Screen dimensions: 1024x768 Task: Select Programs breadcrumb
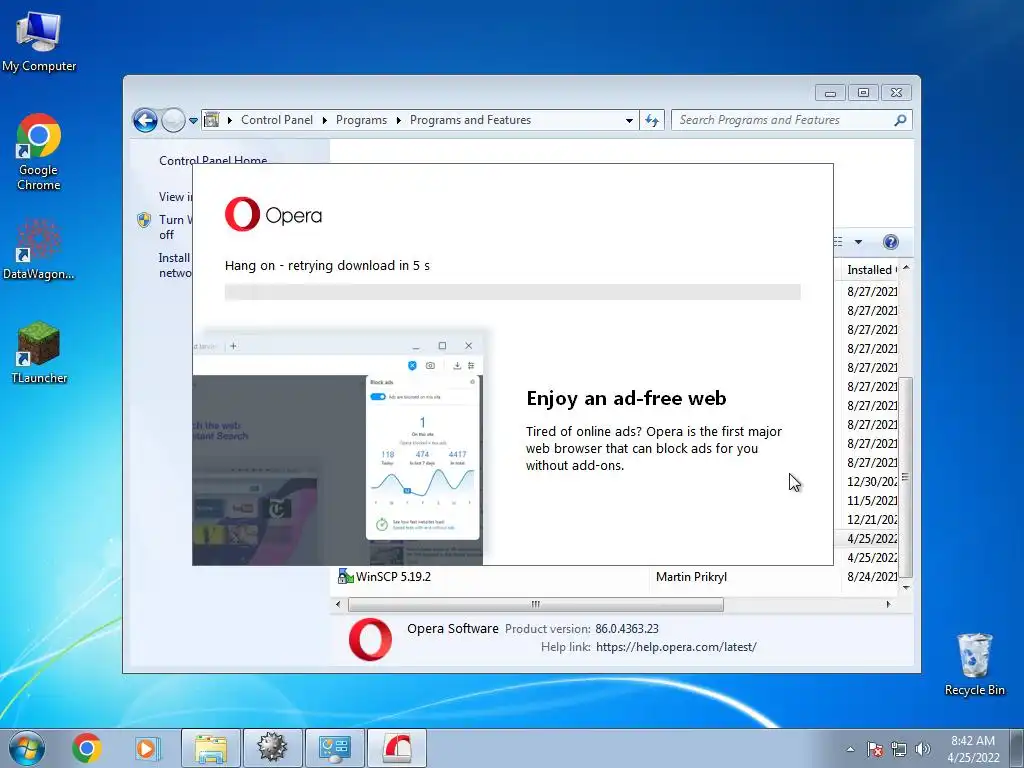(x=361, y=120)
